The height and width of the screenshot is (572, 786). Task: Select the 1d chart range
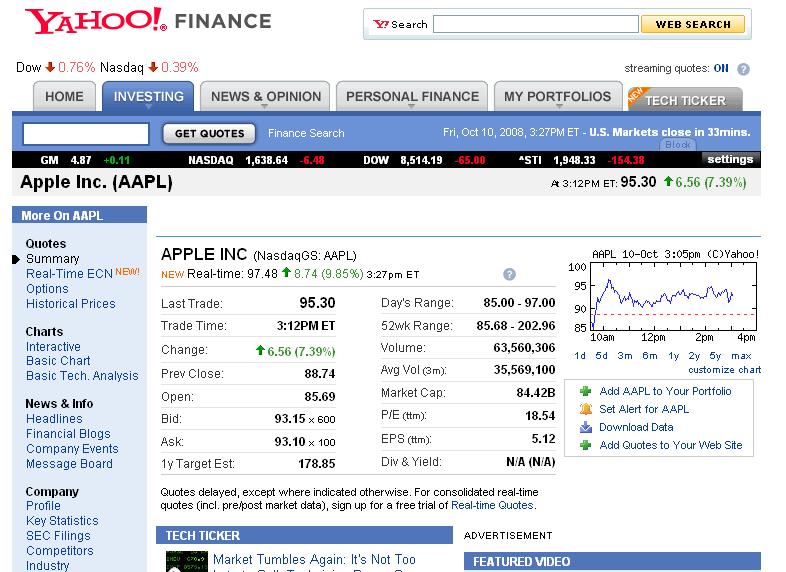[x=580, y=356]
